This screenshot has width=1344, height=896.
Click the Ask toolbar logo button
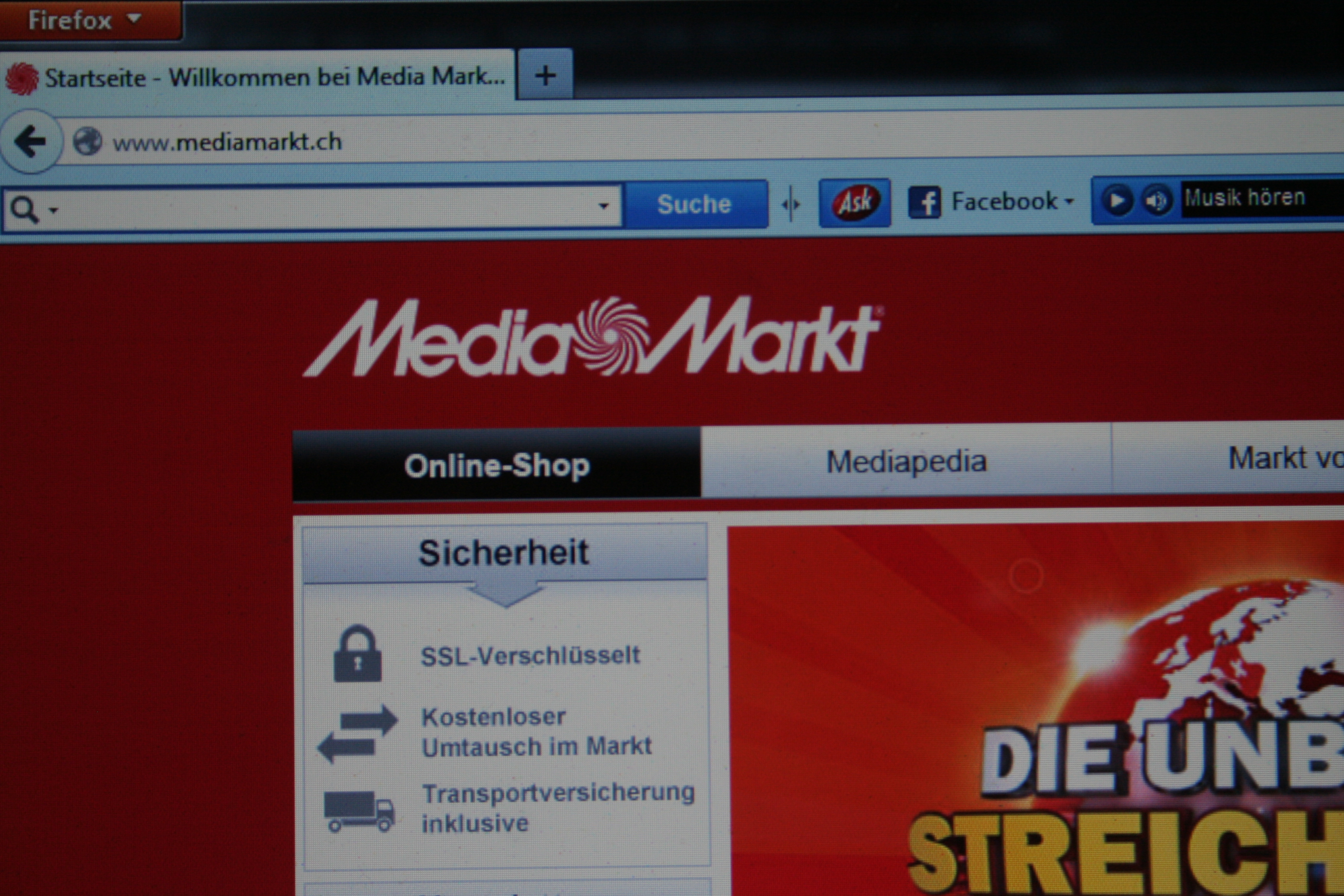click(854, 202)
